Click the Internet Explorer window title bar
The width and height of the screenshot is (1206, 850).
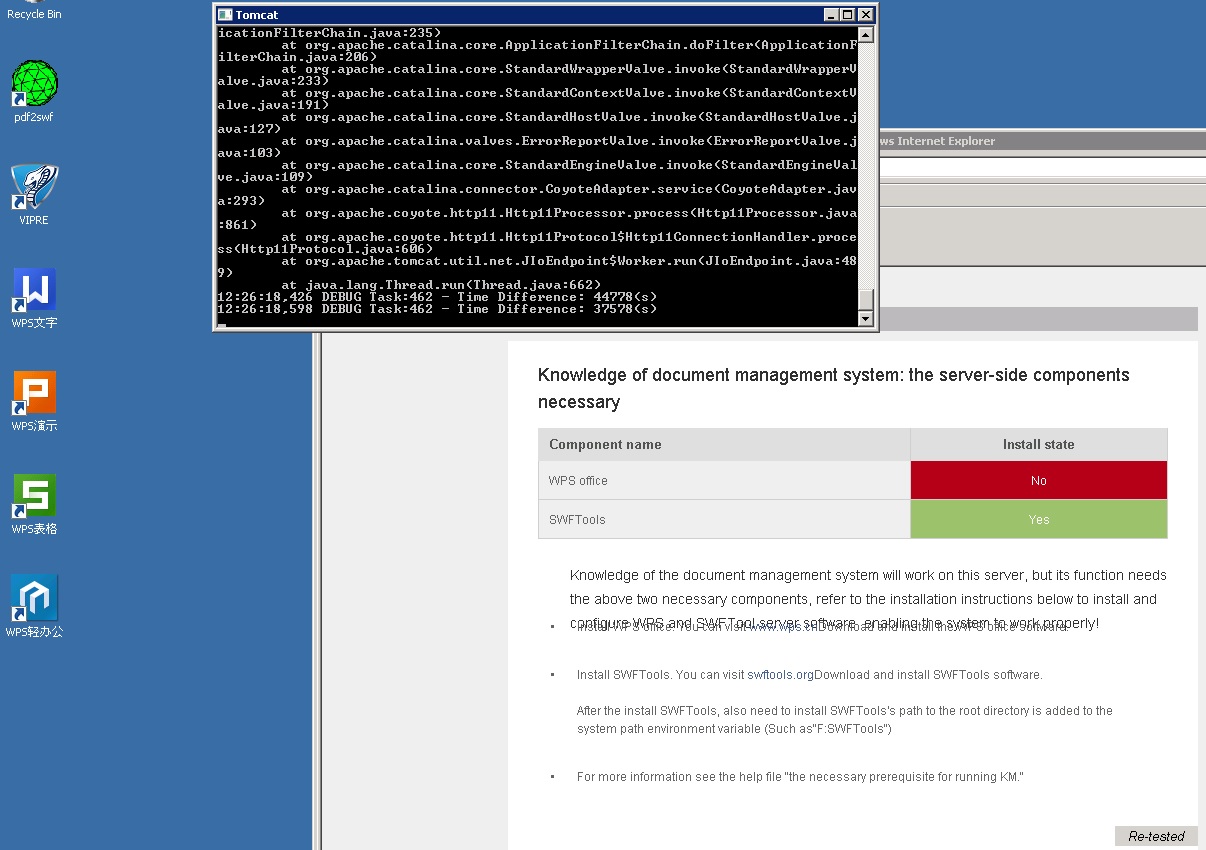pos(1042,141)
